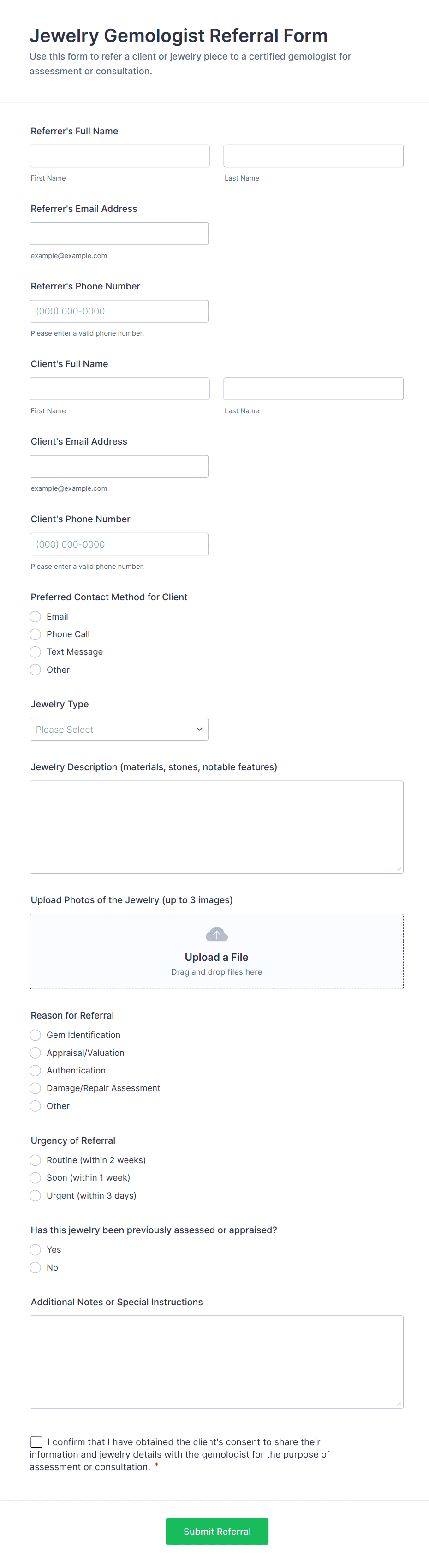Click the Additional Notes text area
The width and height of the screenshot is (429, 1568).
[x=217, y=1362]
